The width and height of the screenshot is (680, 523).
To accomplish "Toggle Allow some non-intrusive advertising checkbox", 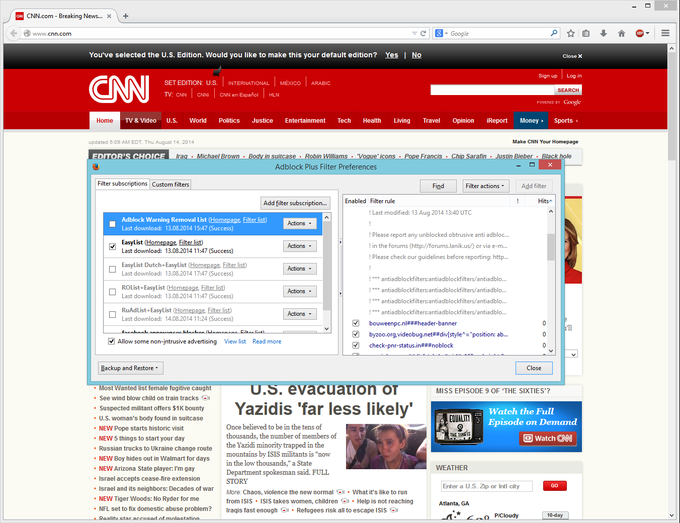I will click(x=111, y=341).
